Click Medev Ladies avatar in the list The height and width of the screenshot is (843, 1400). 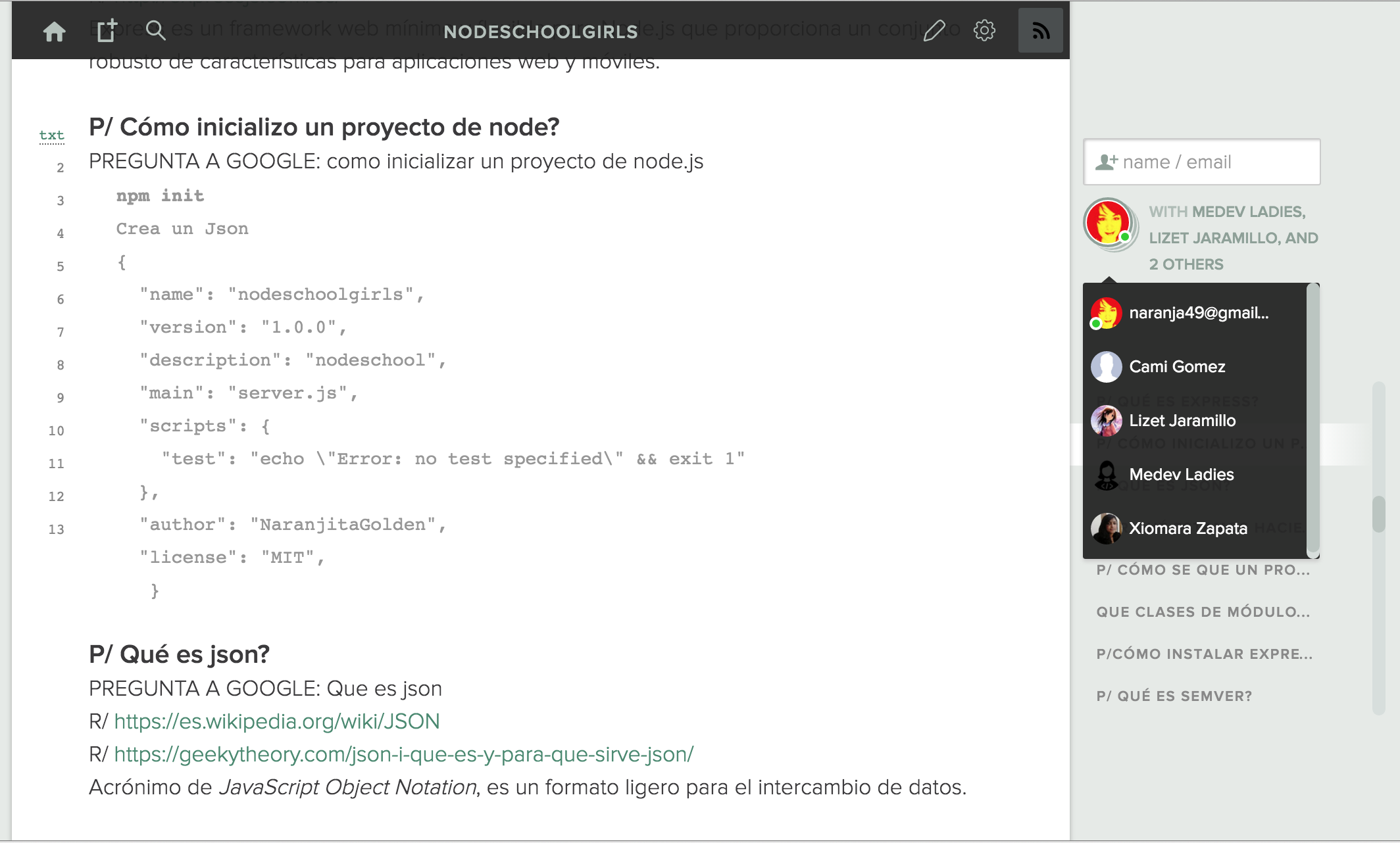(1106, 475)
